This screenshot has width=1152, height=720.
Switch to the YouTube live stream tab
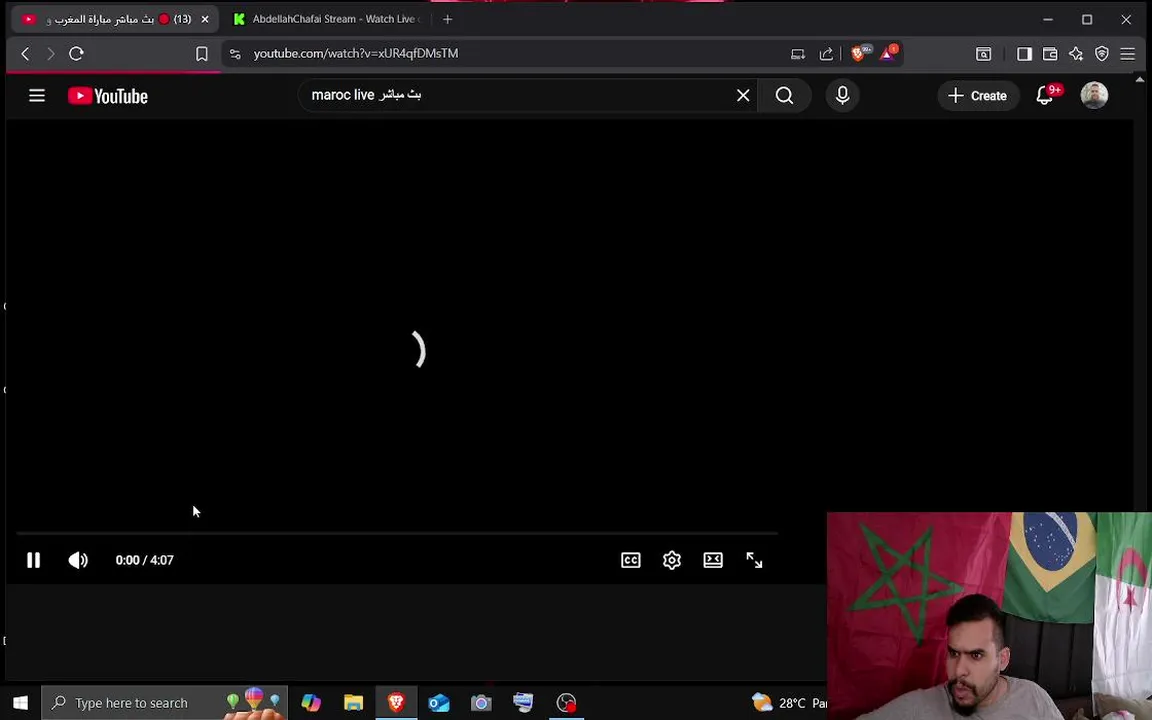[x=115, y=19]
